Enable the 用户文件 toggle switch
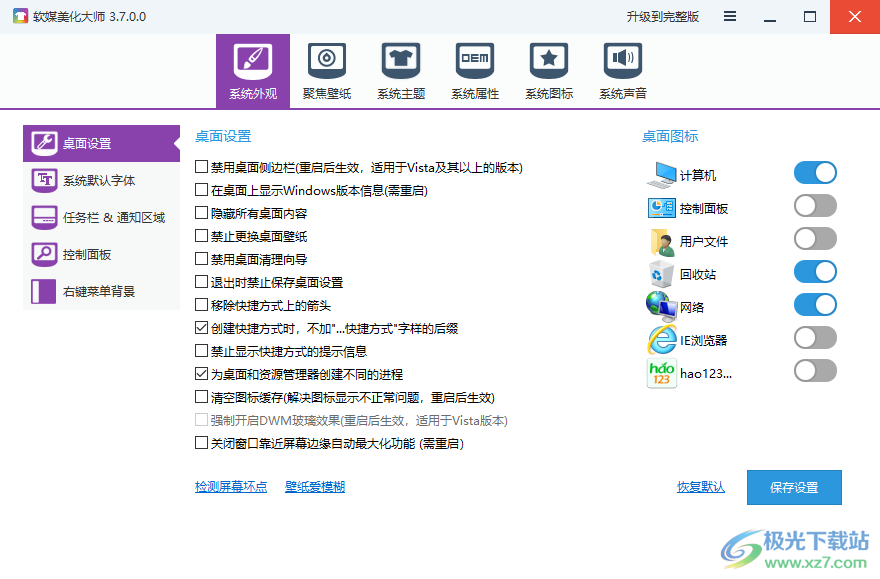This screenshot has width=880, height=579. click(x=815, y=238)
